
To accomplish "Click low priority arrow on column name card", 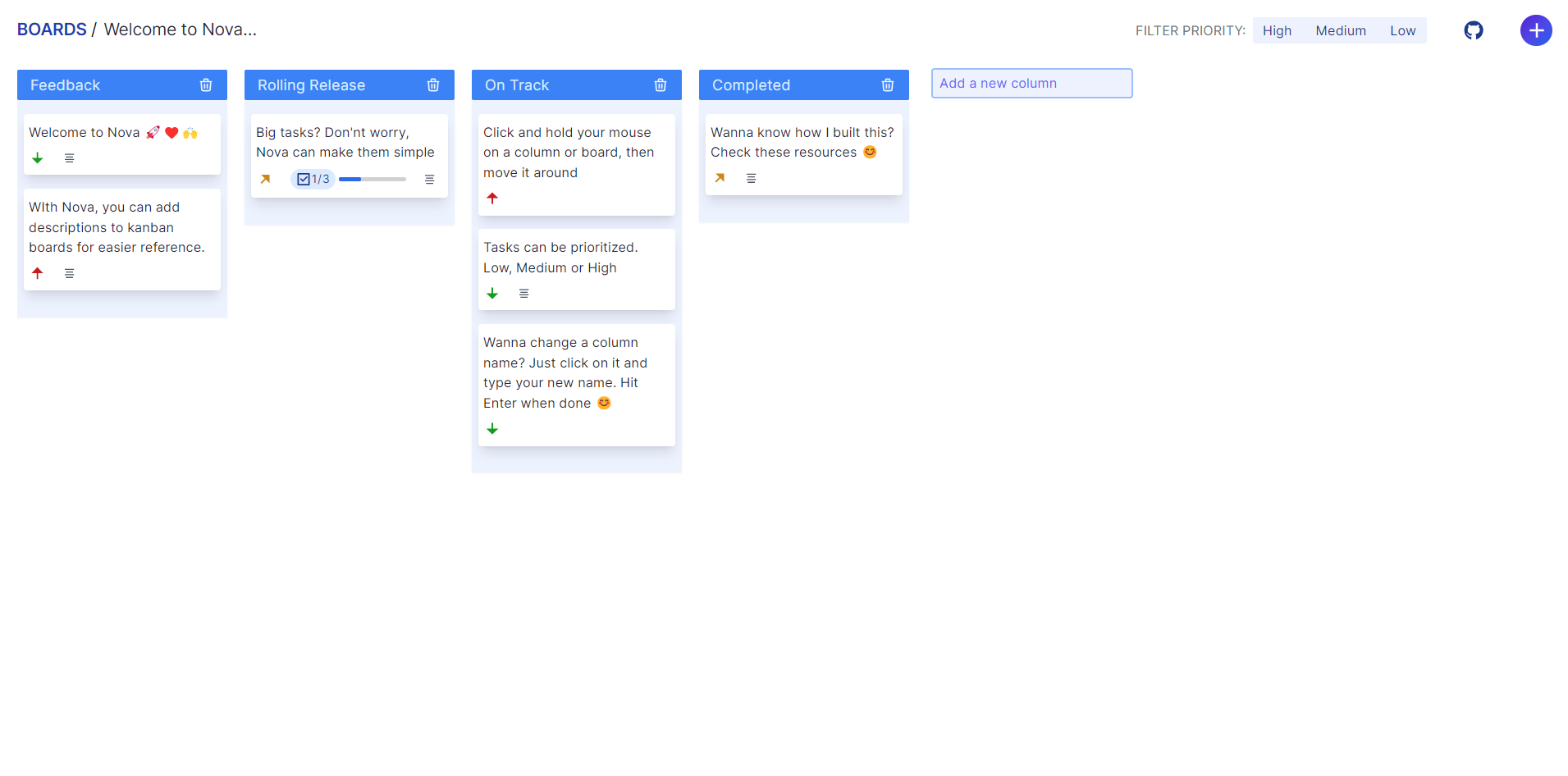I will [492, 429].
